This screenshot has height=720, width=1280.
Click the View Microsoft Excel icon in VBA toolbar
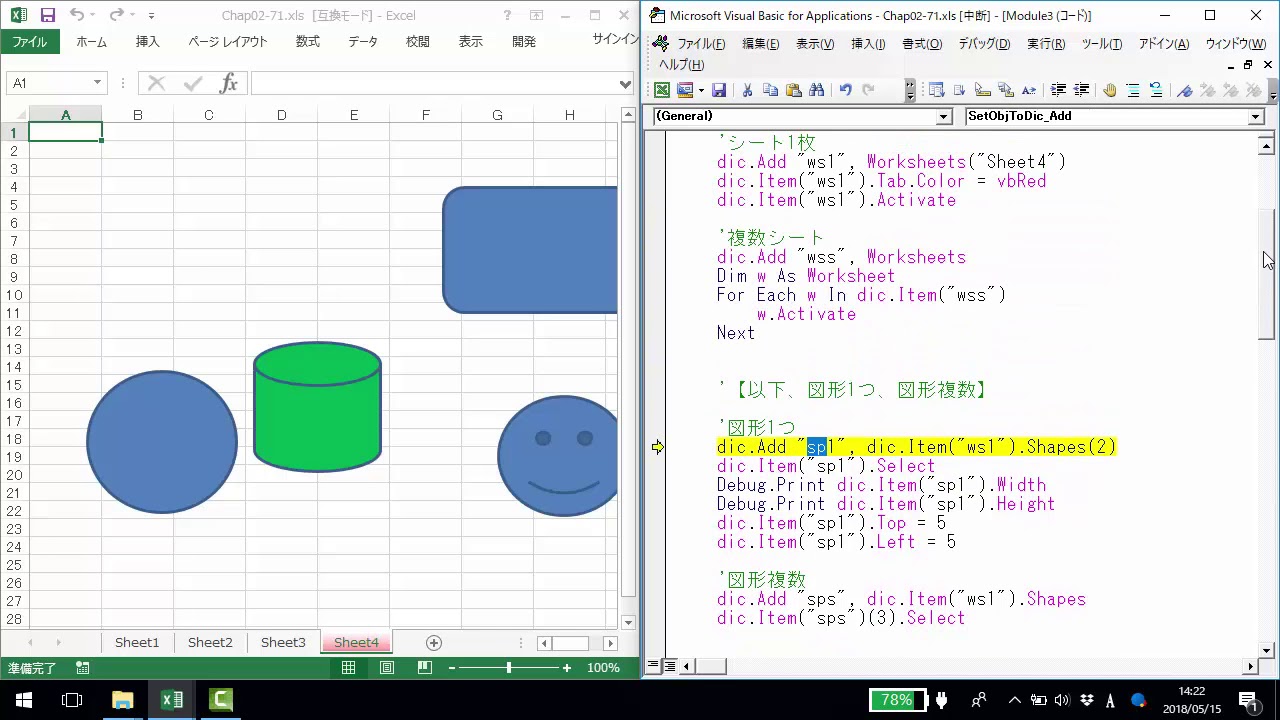pyautogui.click(x=662, y=90)
